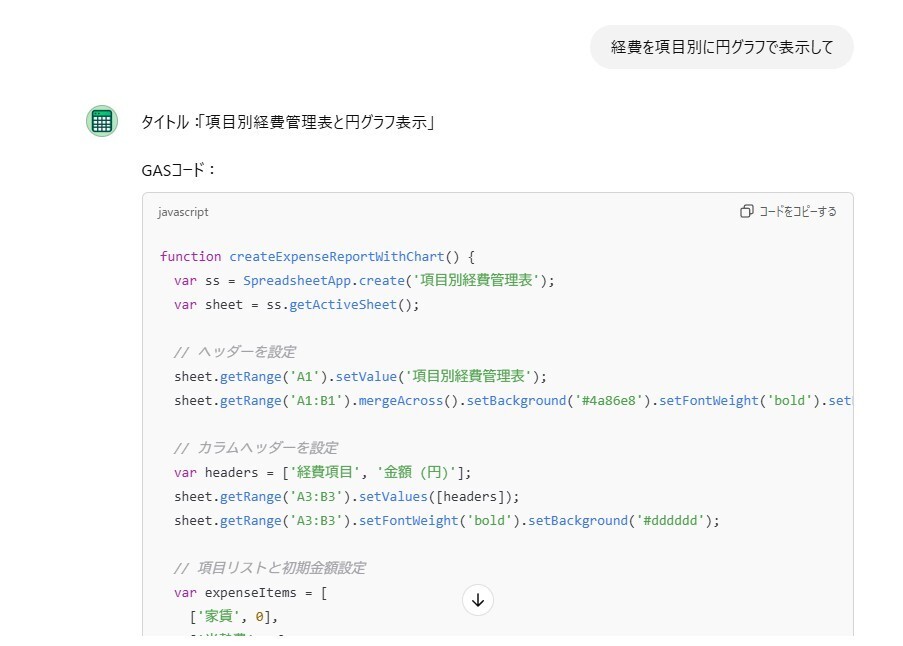Click the title text 項目別経費管理表と円グラフ表示

[316, 122]
